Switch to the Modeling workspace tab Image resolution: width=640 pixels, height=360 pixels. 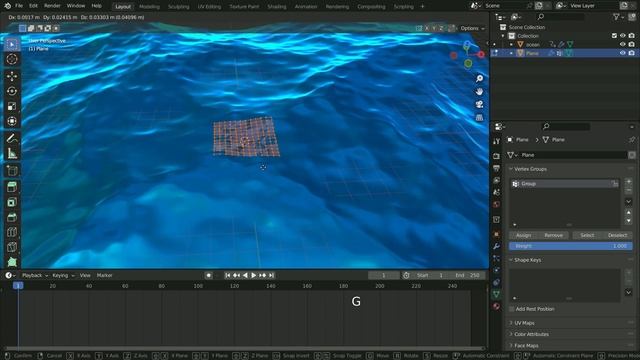point(149,7)
